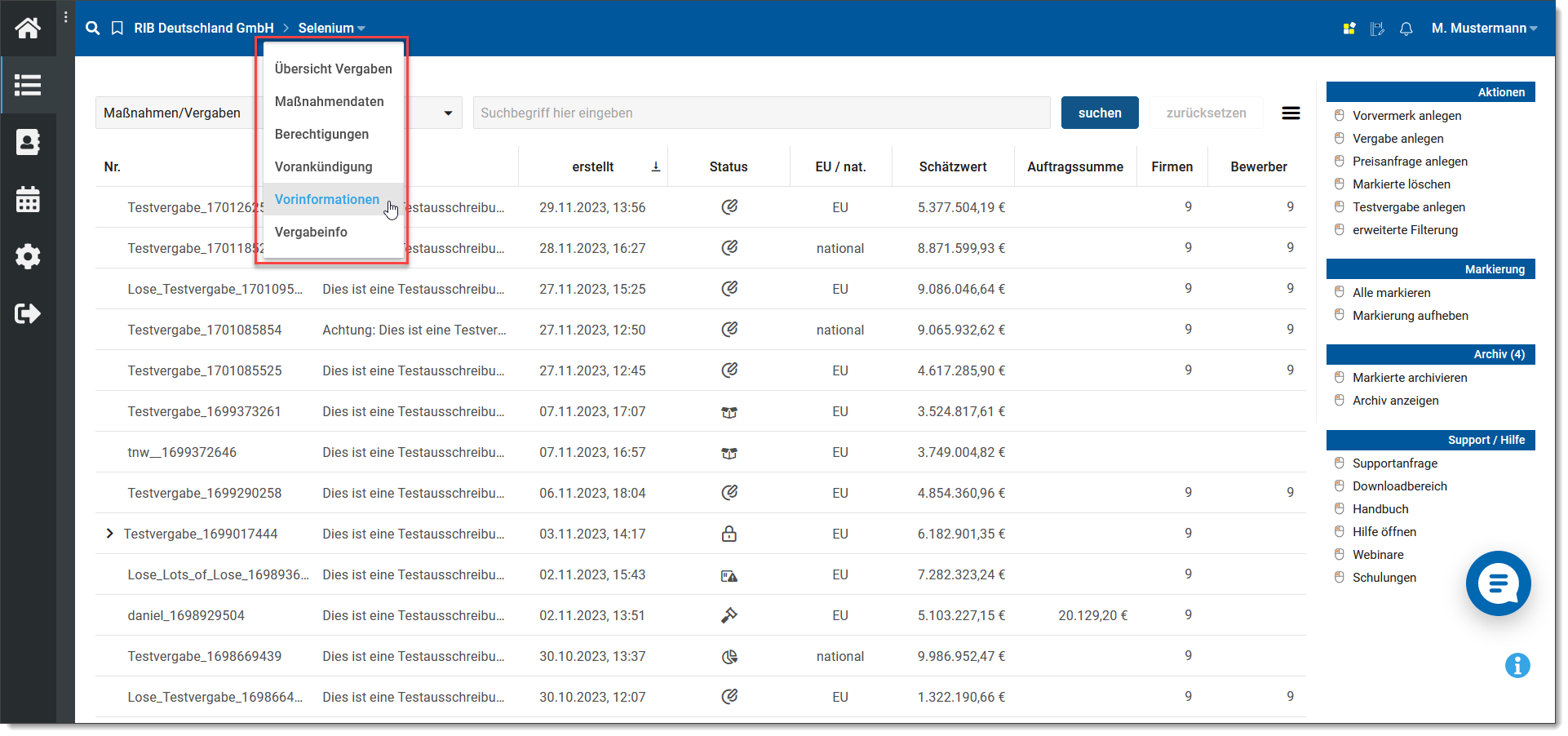Image resolution: width=1568 pixels, height=736 pixels.
Task: Click Markierte archivieren link
Action: [1410, 378]
